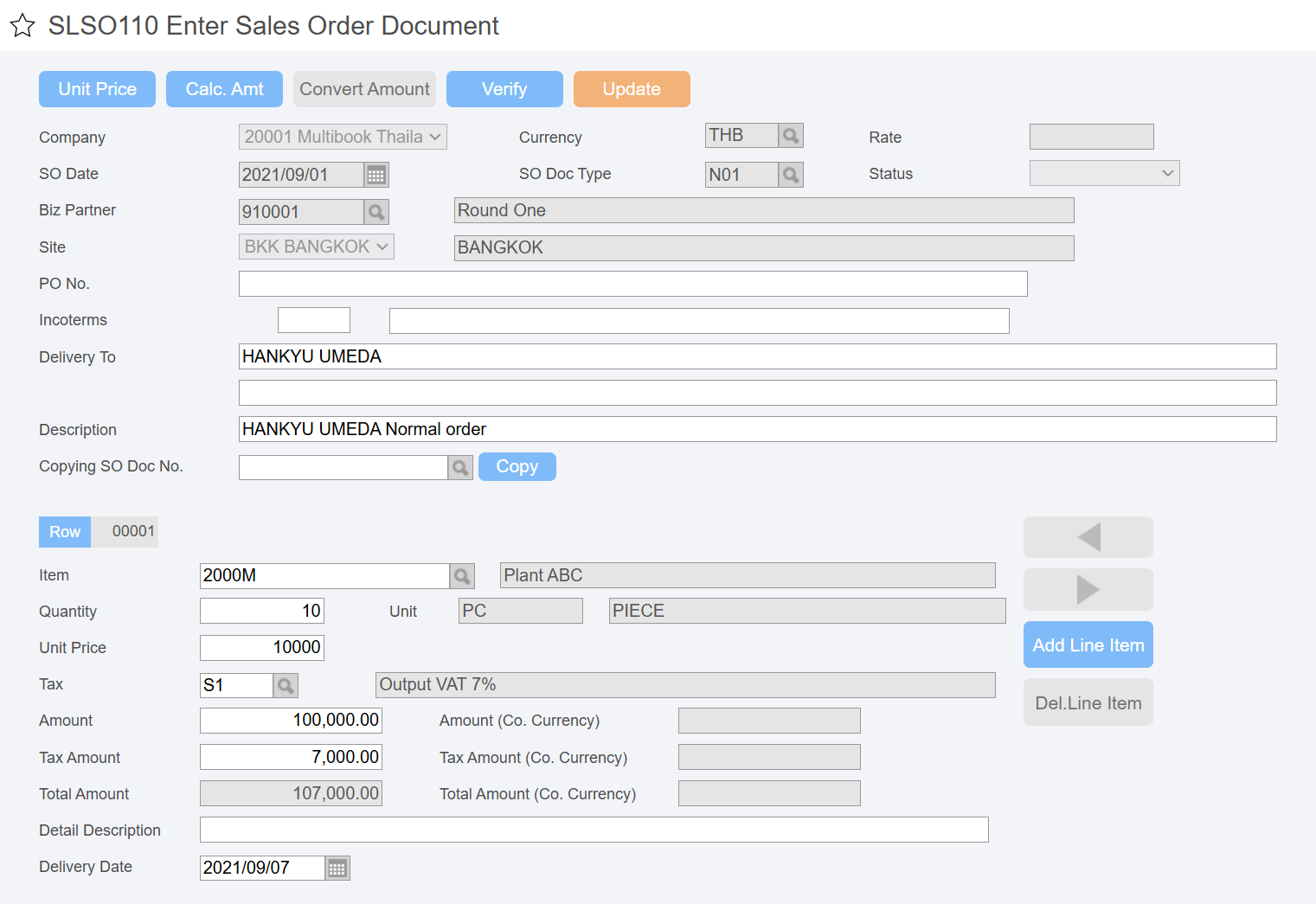Click the Convert Amount button
The height and width of the screenshot is (904, 1316).
point(364,89)
